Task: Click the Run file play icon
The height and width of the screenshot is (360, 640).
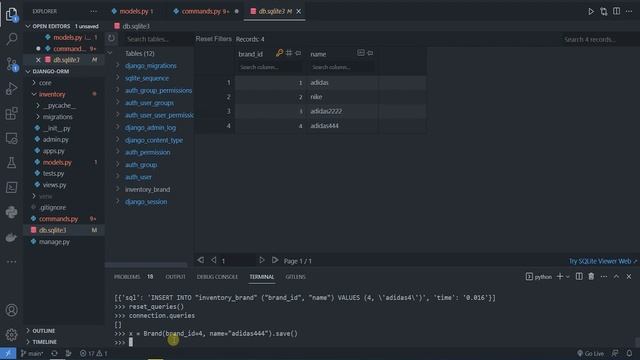Action: click(591, 11)
